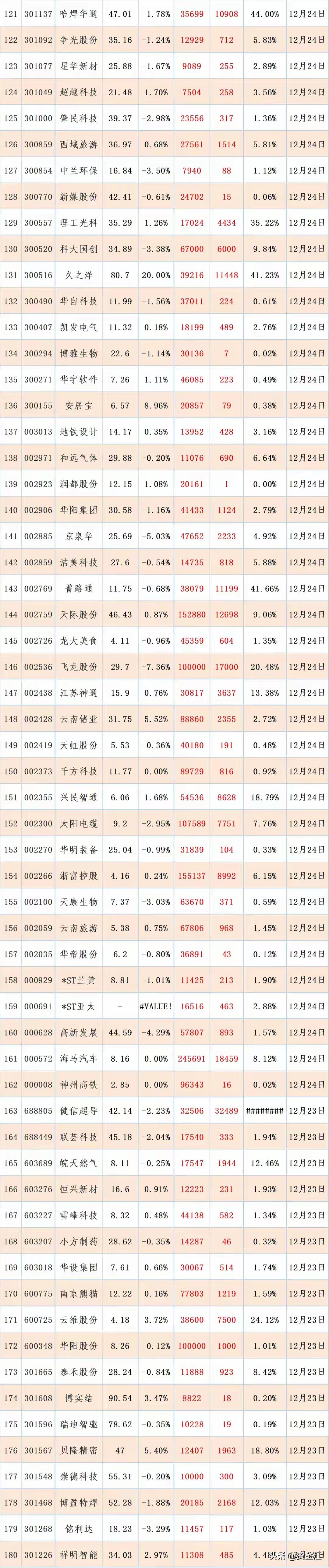
Task: Click the 41.66% ratio for 普路通
Action: [265, 589]
